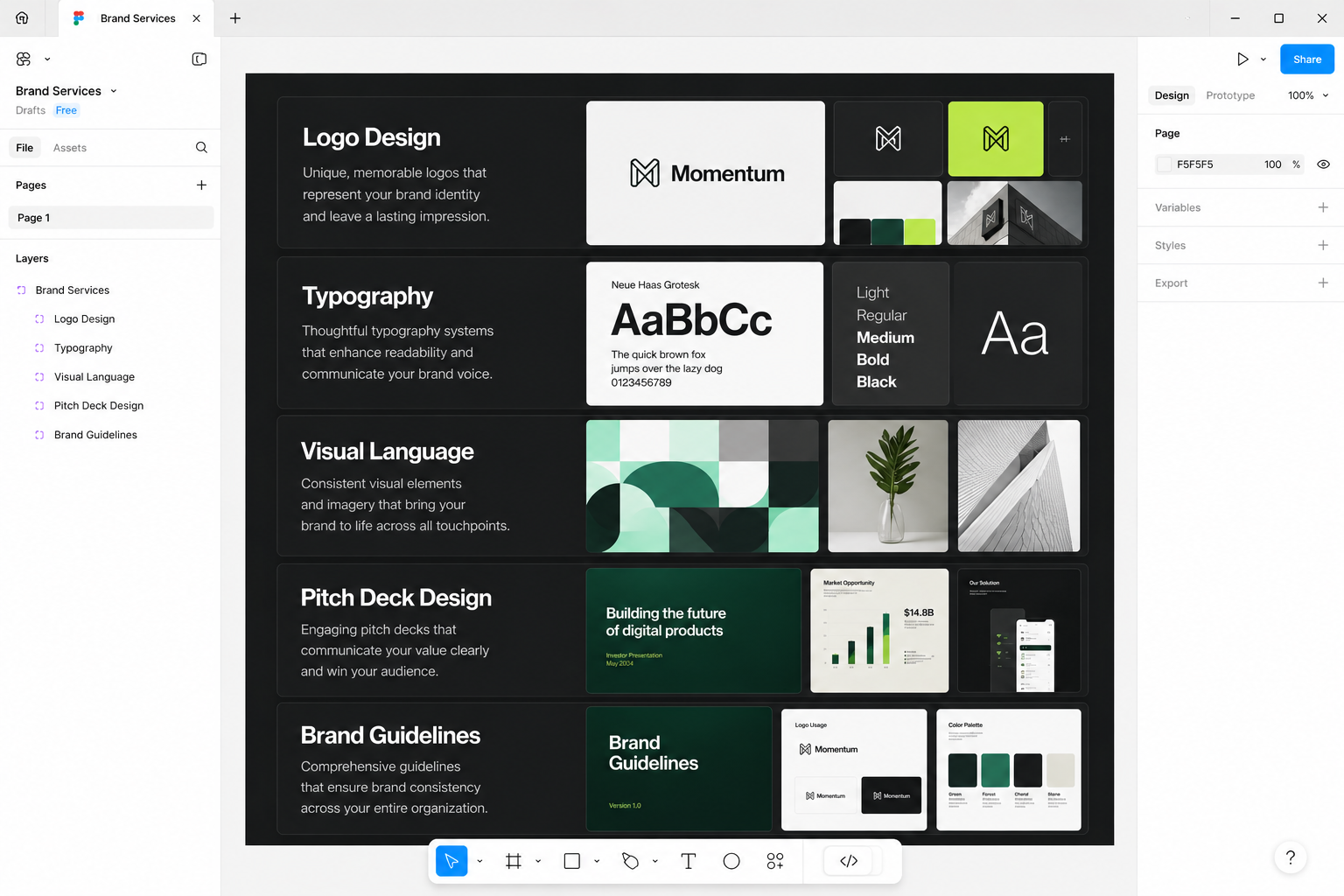Screen dimensions: 1344x896
Task: Click the Building the future slide
Action: click(x=694, y=631)
